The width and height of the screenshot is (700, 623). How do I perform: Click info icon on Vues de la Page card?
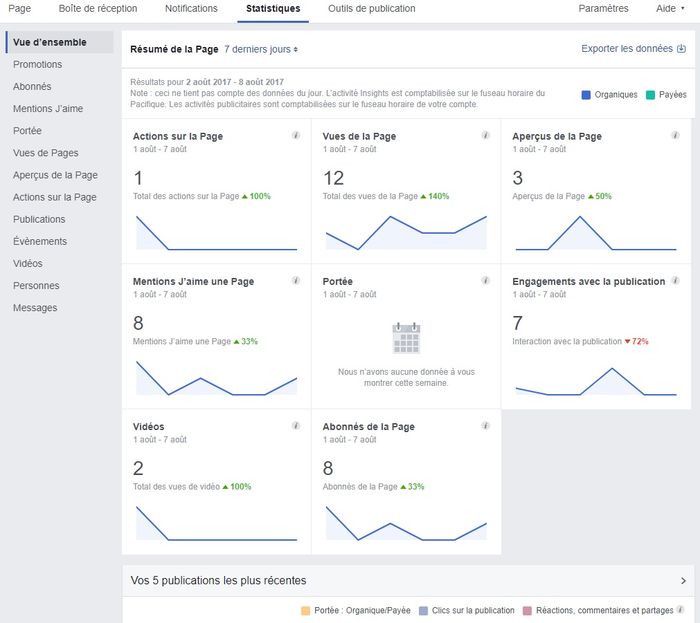[x=486, y=135]
